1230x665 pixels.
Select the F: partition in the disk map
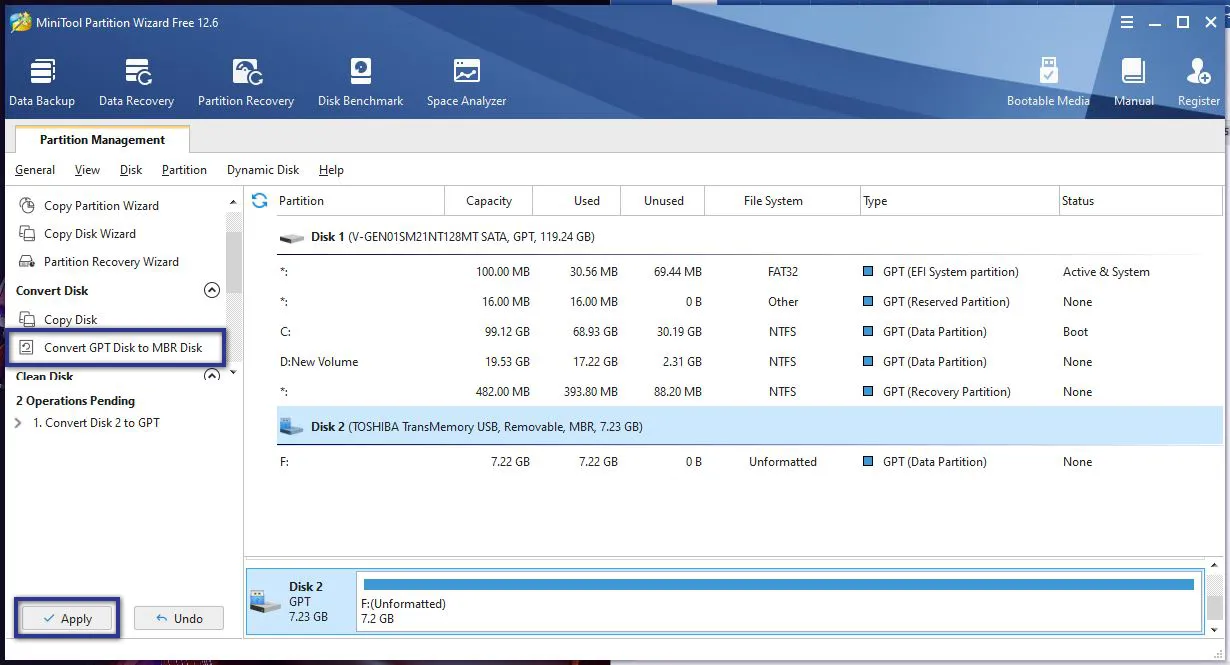click(x=700, y=600)
